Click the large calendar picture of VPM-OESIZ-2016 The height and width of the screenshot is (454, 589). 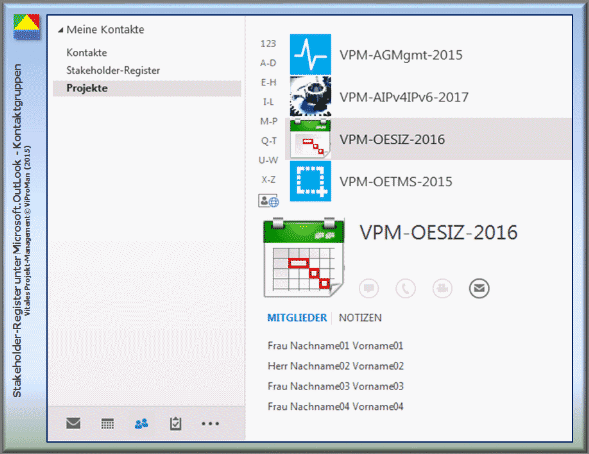[304, 257]
